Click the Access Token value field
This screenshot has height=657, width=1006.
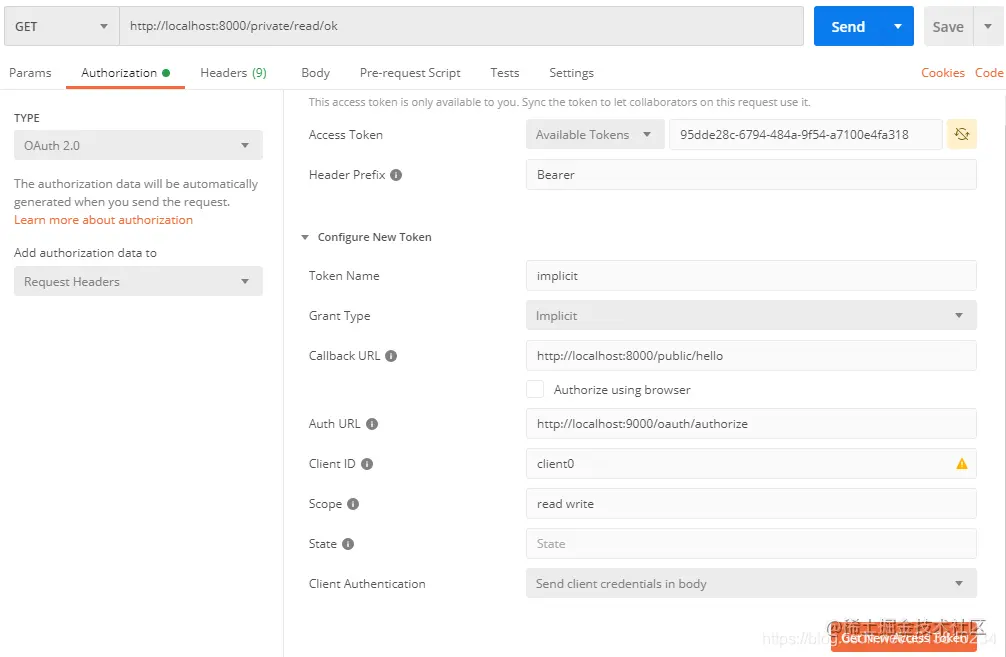pos(805,135)
